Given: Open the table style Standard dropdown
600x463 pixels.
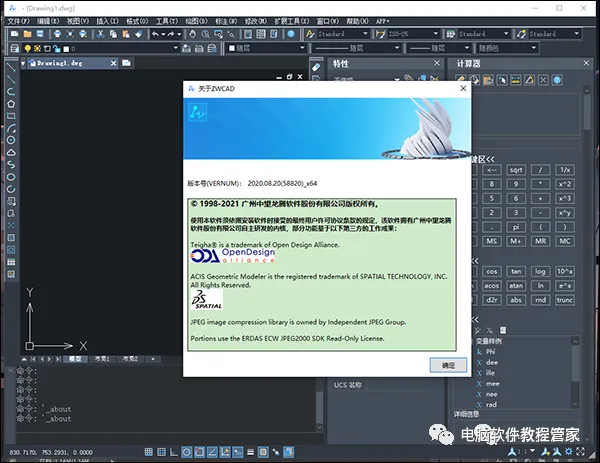Looking at the screenshot, I should [483, 34].
